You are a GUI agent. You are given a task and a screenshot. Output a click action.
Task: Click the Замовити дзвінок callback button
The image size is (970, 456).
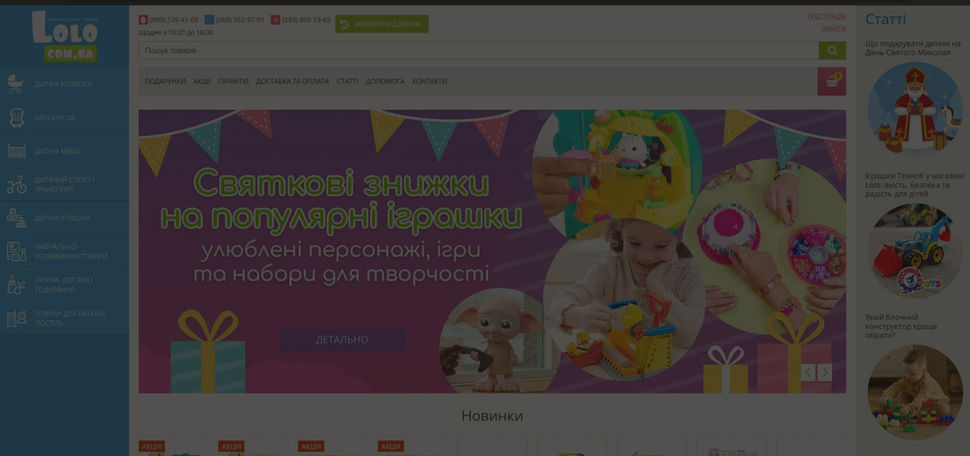pyautogui.click(x=381, y=24)
